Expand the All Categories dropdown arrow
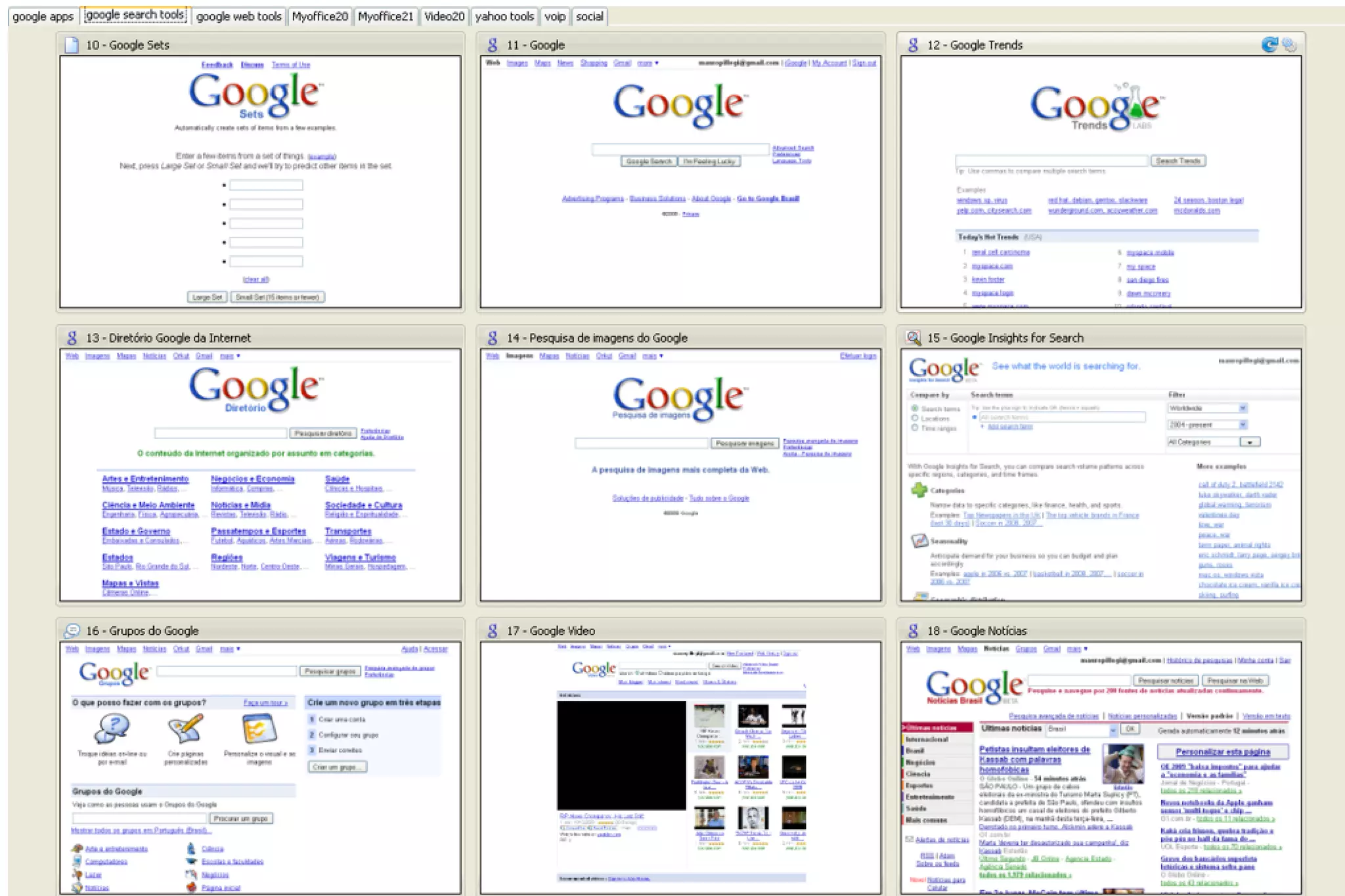This screenshot has width=1345, height=896. [1250, 442]
